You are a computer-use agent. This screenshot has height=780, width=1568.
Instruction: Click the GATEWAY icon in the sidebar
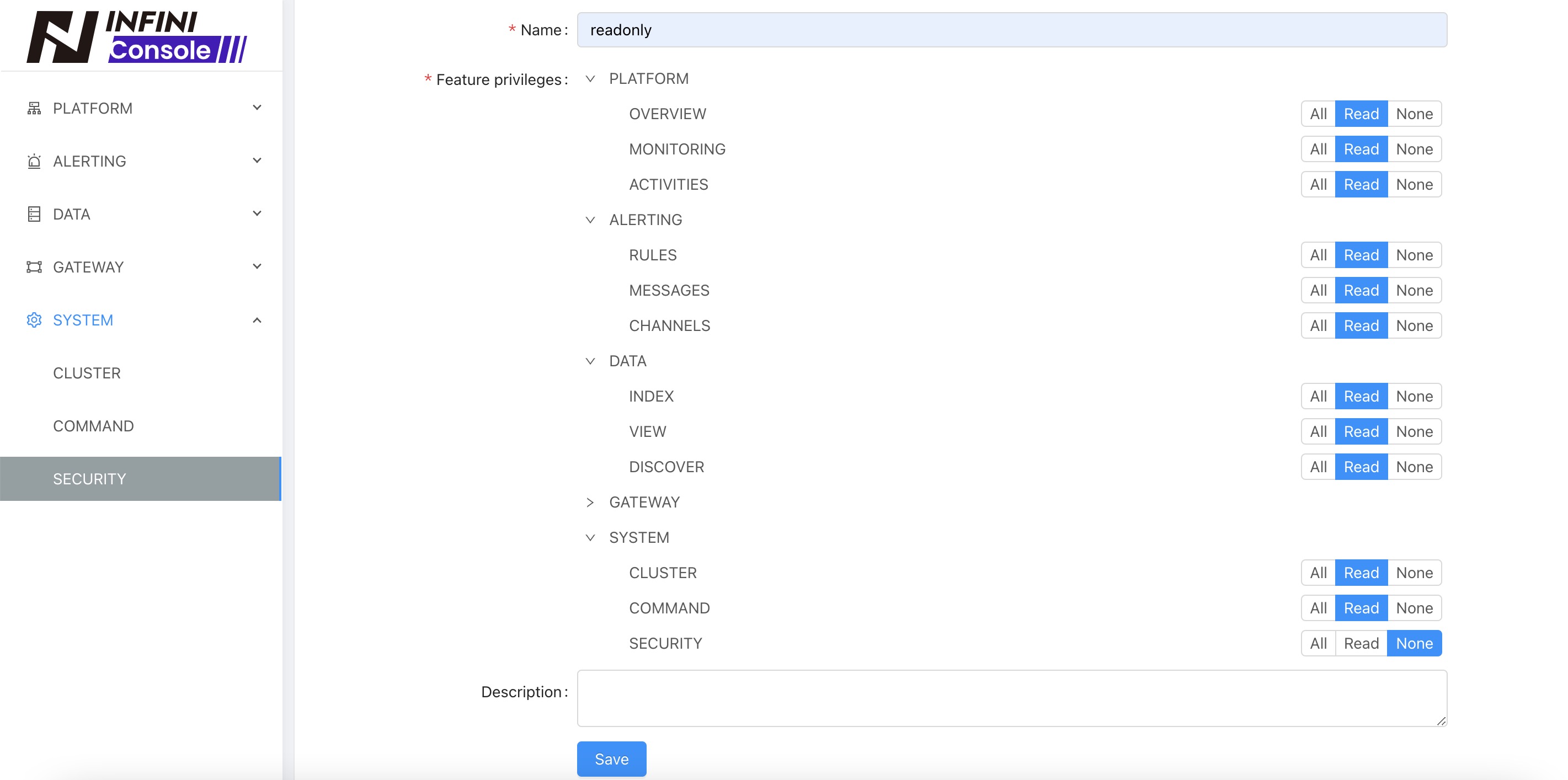[34, 266]
